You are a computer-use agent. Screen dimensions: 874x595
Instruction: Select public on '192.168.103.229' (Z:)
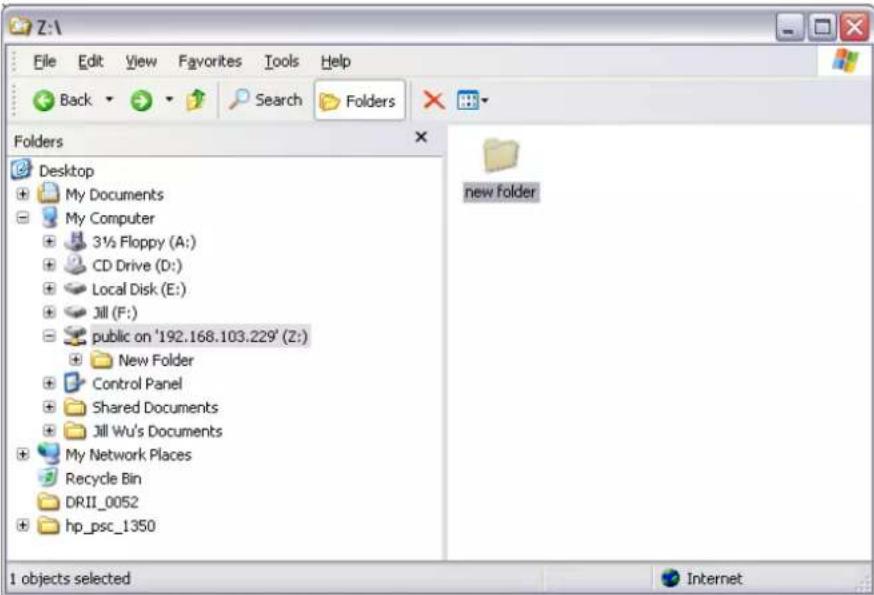click(x=200, y=337)
